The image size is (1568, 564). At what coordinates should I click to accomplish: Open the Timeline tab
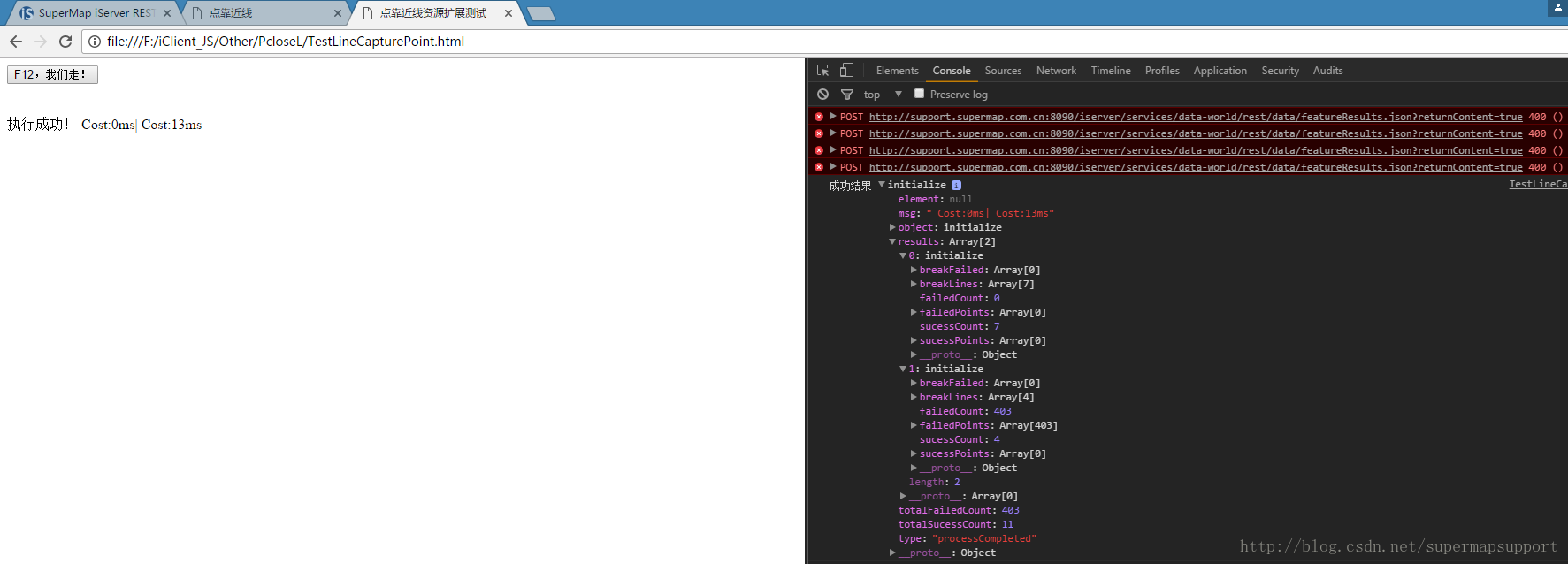1111,71
